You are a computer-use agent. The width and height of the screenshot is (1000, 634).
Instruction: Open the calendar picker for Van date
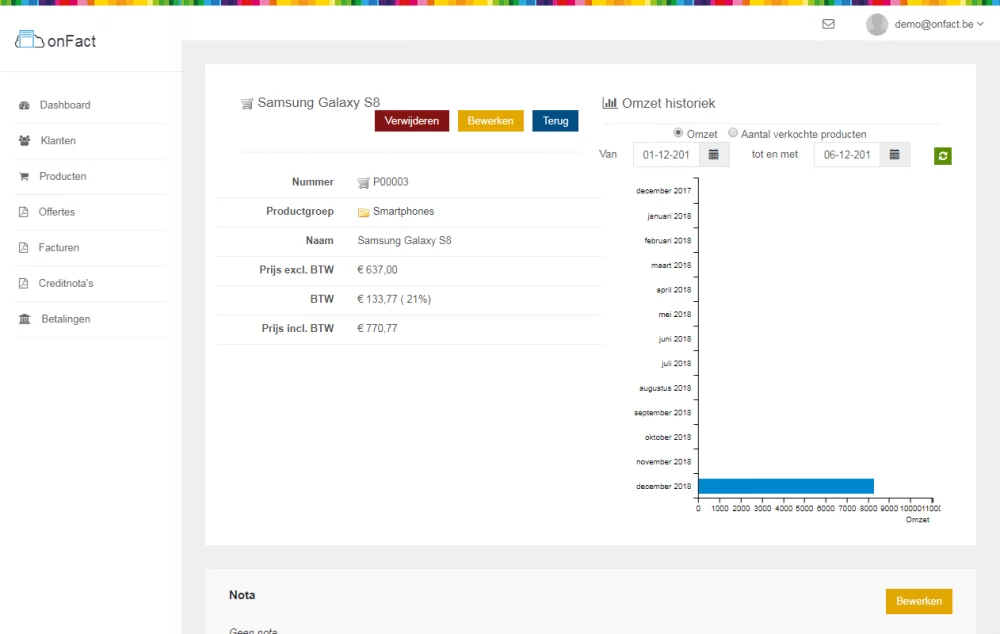pos(714,155)
